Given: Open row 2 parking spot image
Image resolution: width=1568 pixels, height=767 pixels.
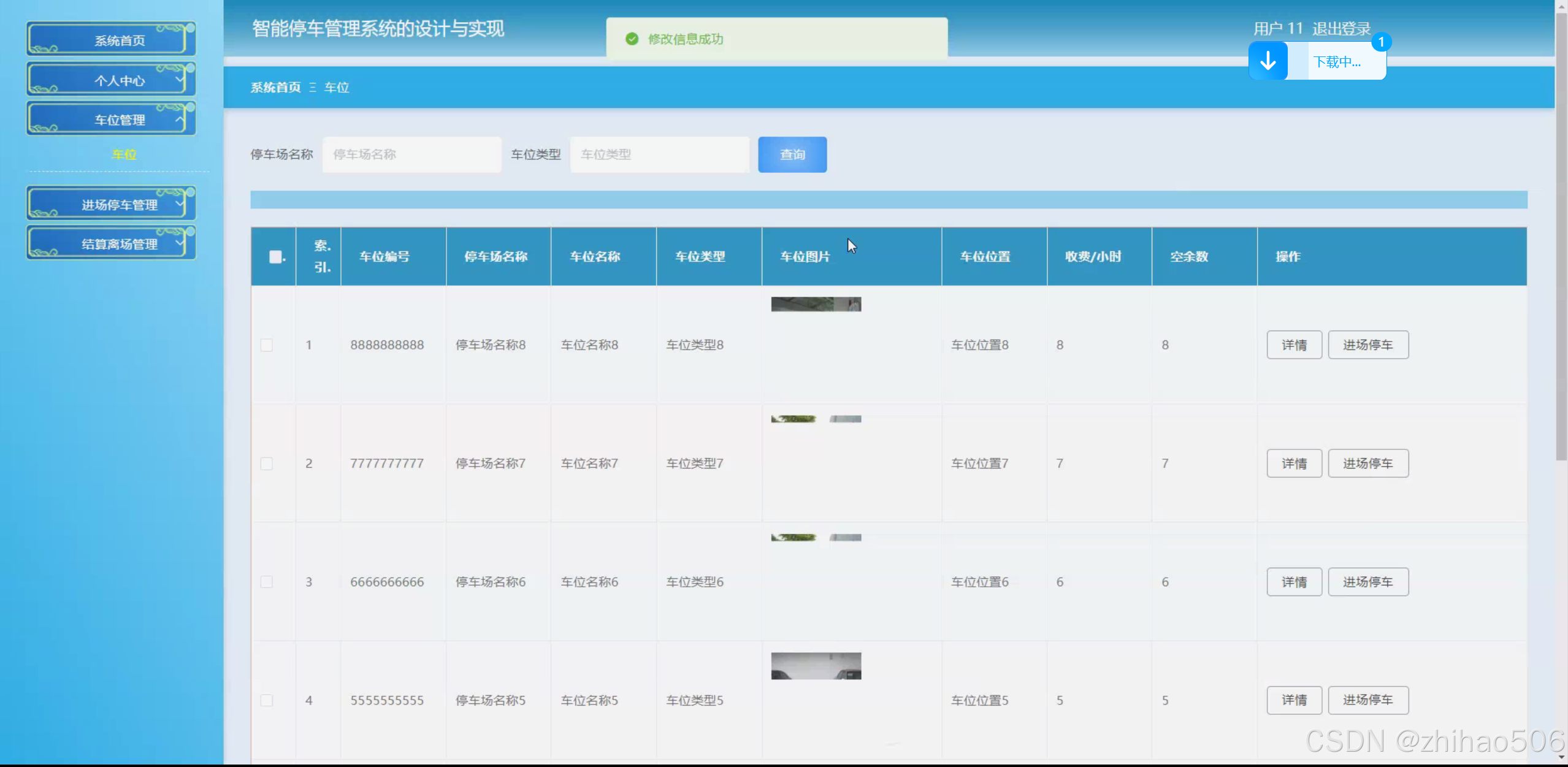Looking at the screenshot, I should 816,419.
